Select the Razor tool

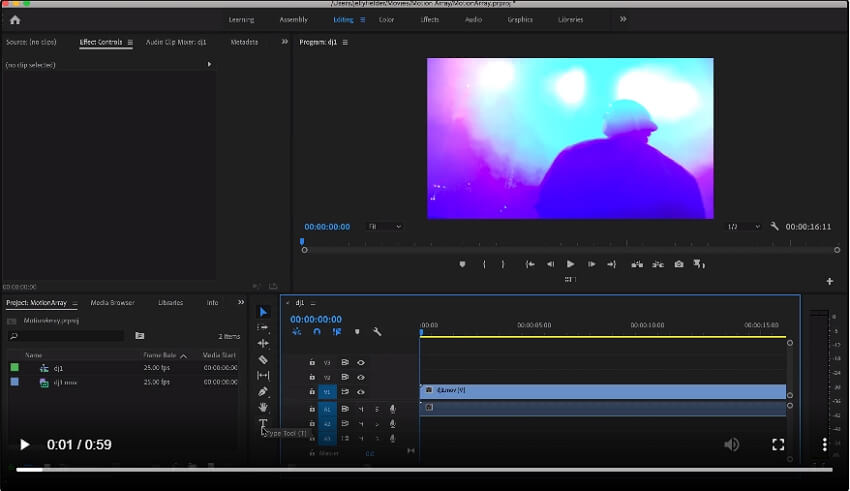263,359
